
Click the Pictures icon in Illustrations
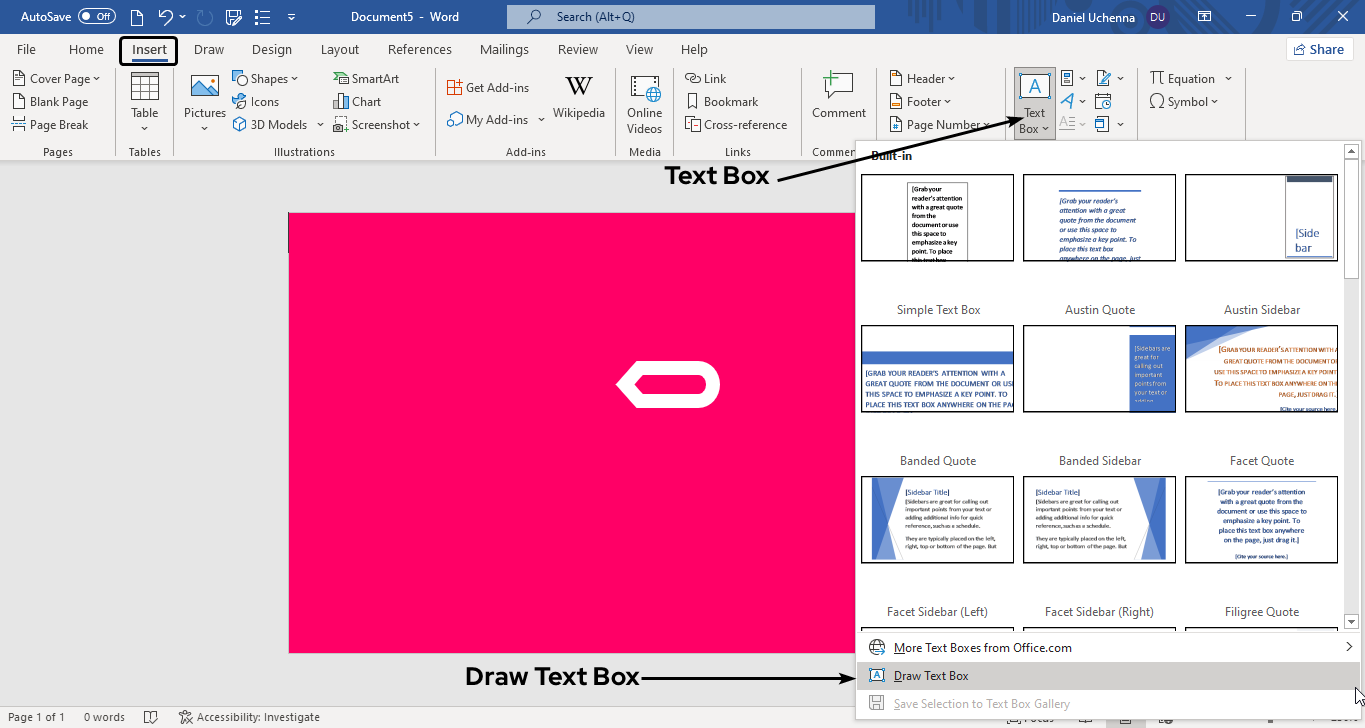[204, 88]
